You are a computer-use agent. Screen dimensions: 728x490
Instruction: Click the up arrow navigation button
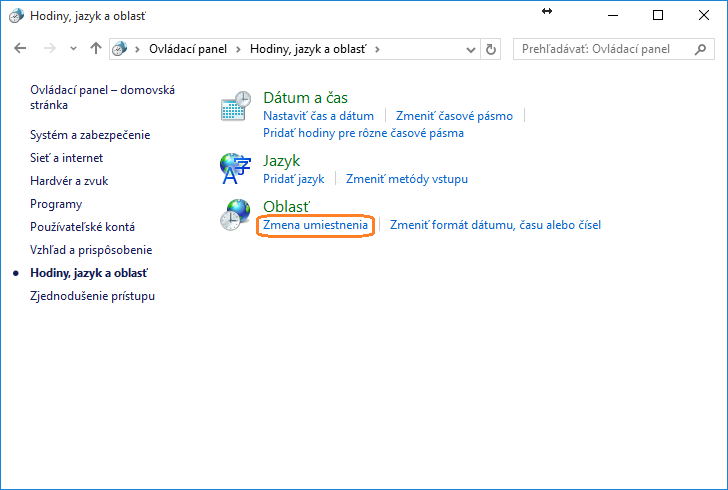tap(96, 48)
